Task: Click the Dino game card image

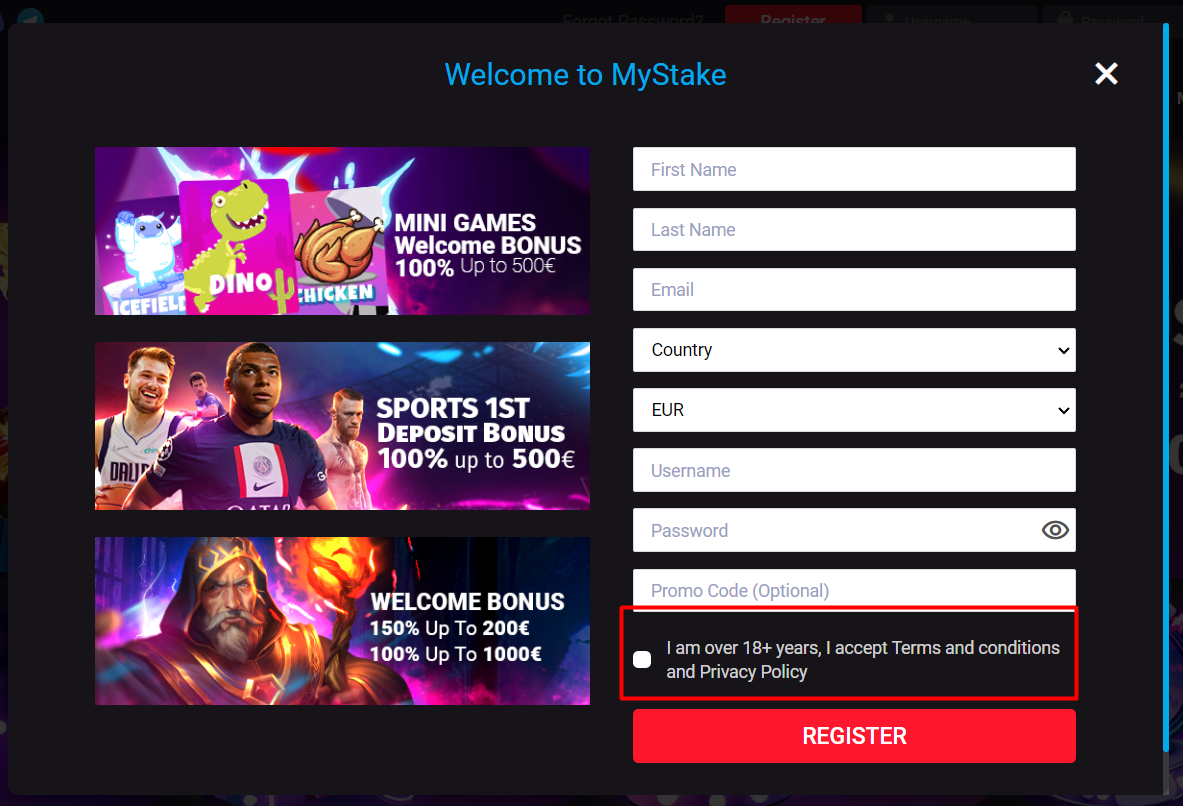Action: point(235,247)
